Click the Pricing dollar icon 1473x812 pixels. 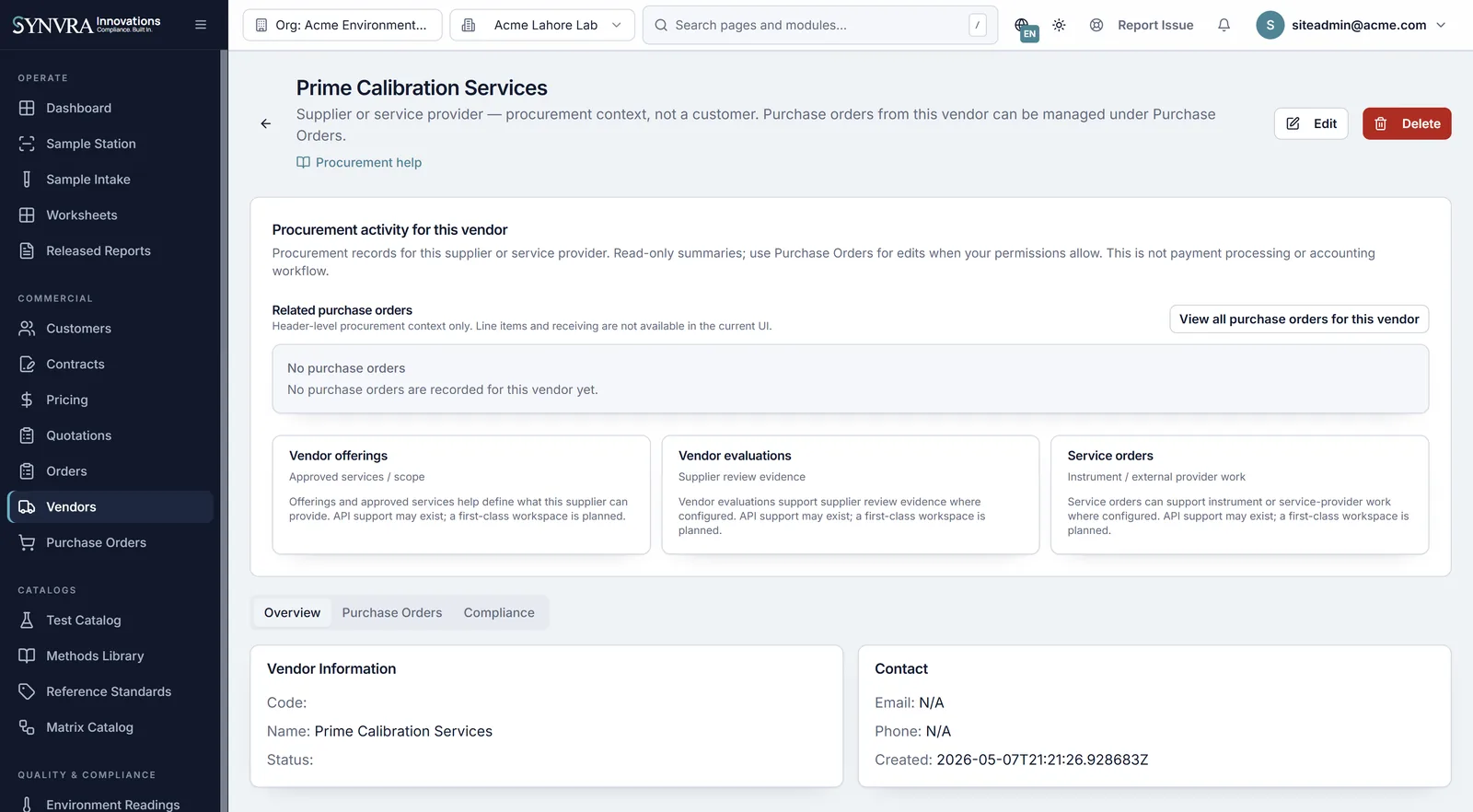click(27, 400)
